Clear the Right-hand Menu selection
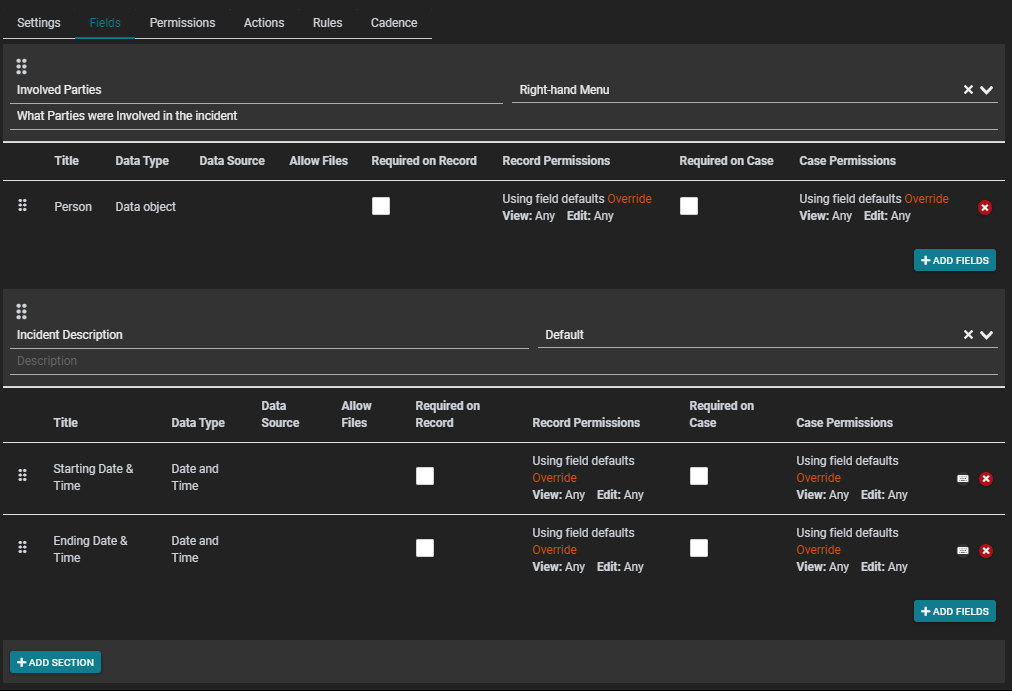This screenshot has height=691, width=1012. [968, 90]
